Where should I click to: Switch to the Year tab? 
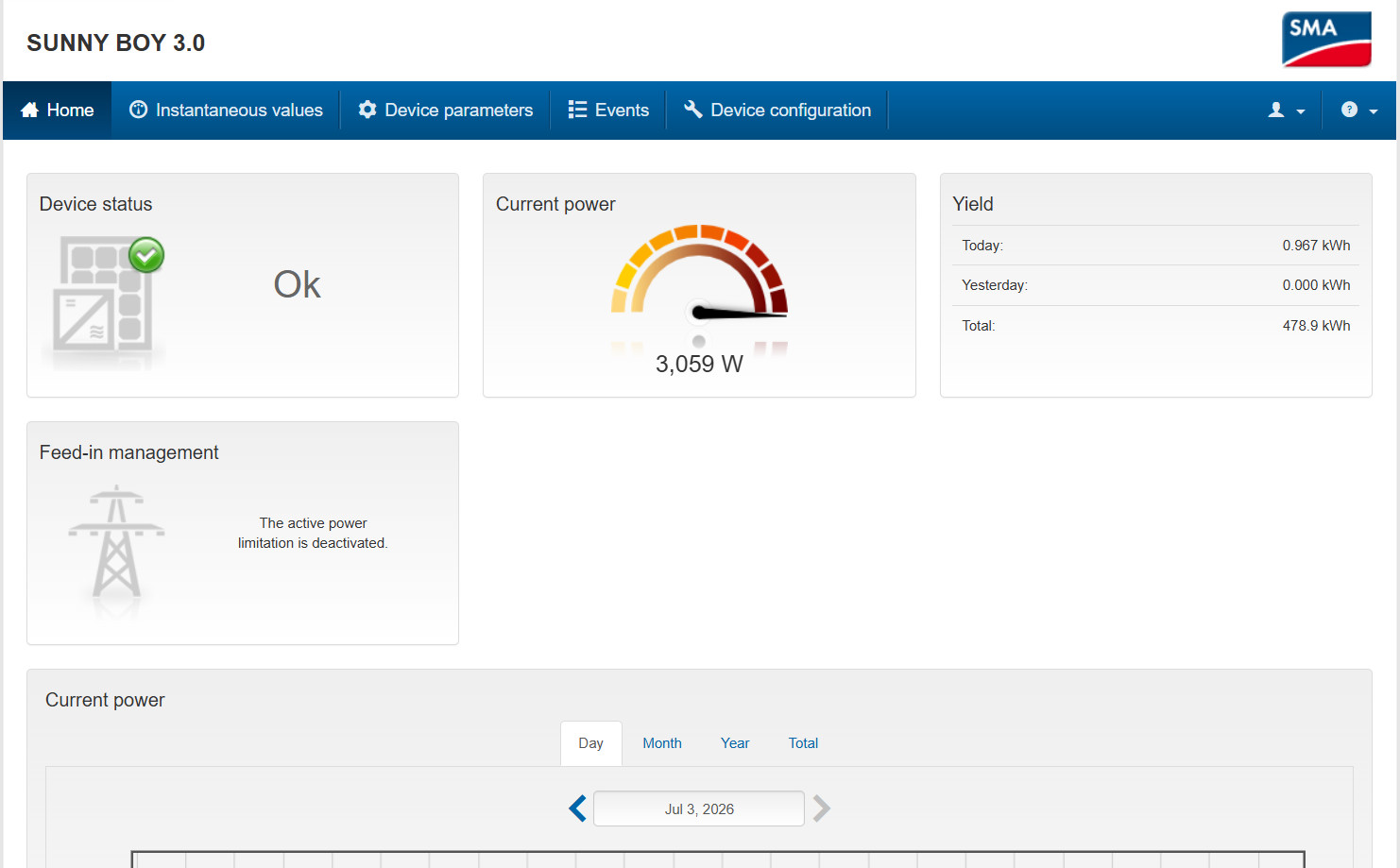(735, 743)
